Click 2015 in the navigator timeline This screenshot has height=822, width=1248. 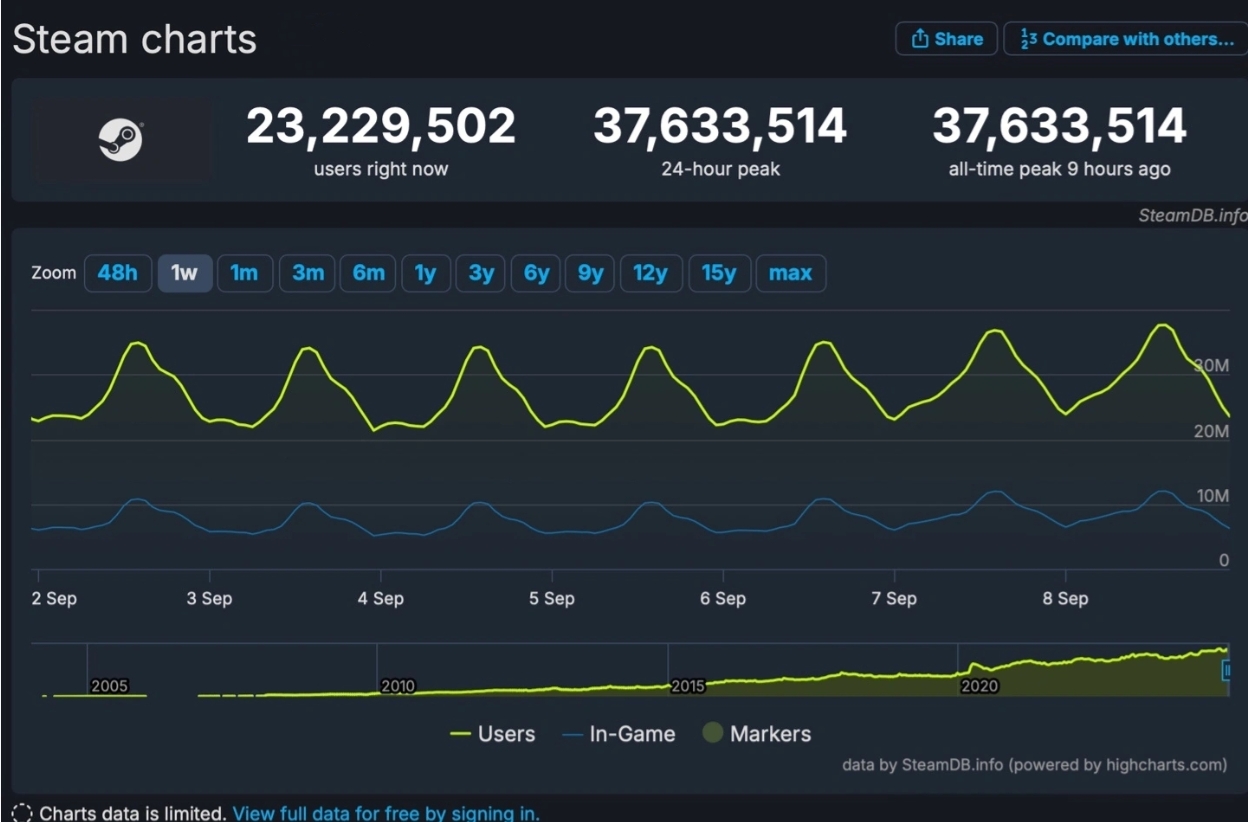[x=688, y=686]
